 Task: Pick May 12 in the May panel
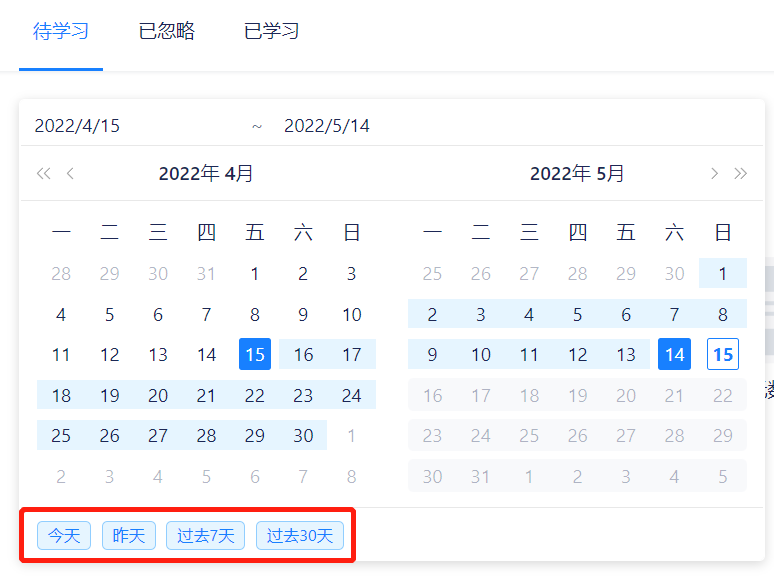click(578, 354)
